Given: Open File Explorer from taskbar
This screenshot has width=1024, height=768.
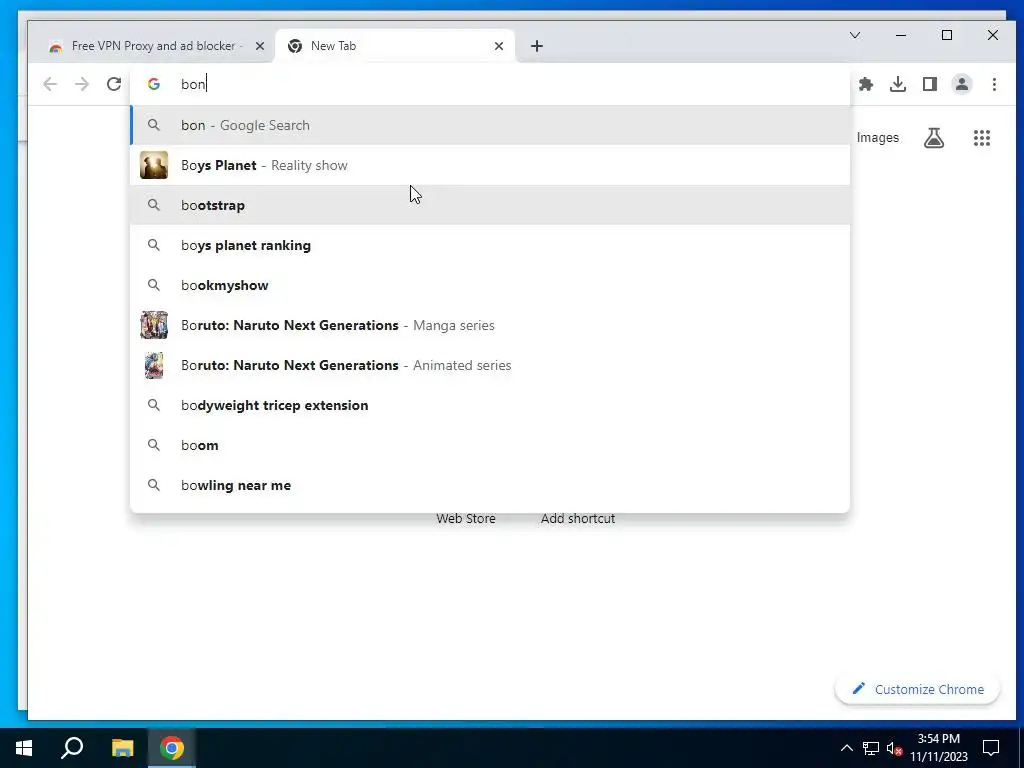Looking at the screenshot, I should (122, 748).
